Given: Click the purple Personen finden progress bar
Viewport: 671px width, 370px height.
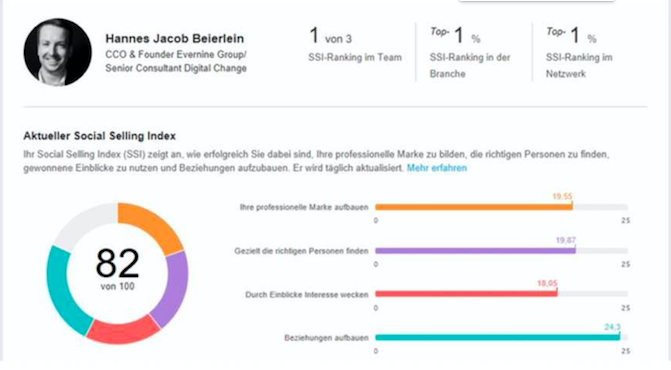Looking at the screenshot, I should [475, 251].
